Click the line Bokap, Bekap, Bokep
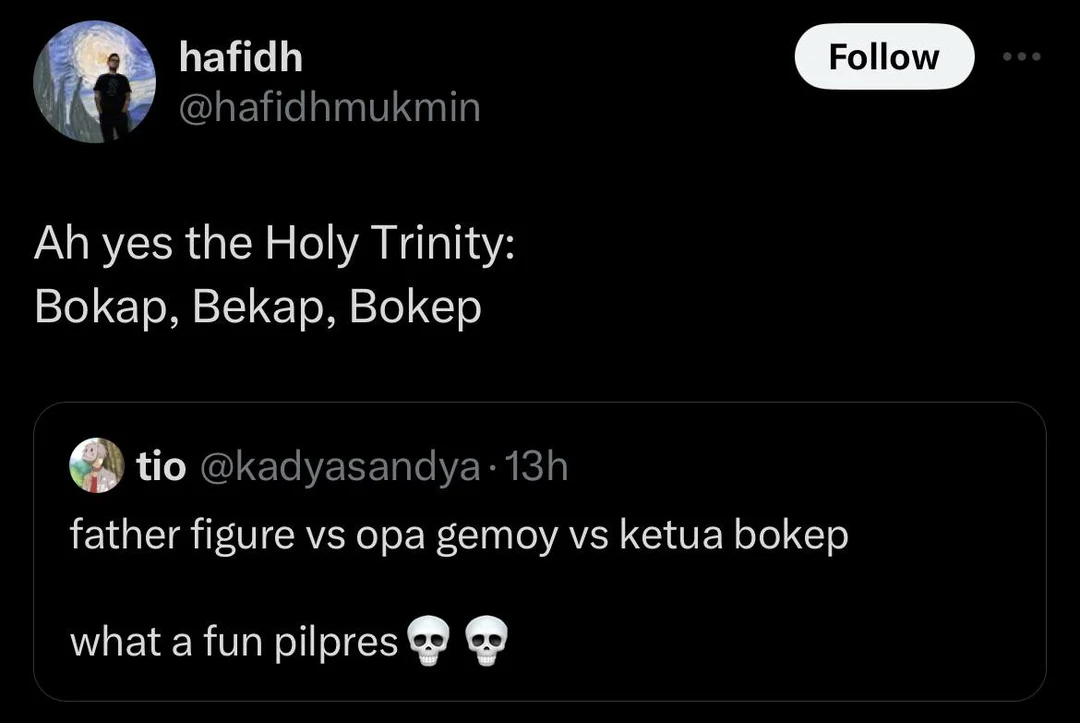Image resolution: width=1080 pixels, height=723 pixels. point(257,306)
